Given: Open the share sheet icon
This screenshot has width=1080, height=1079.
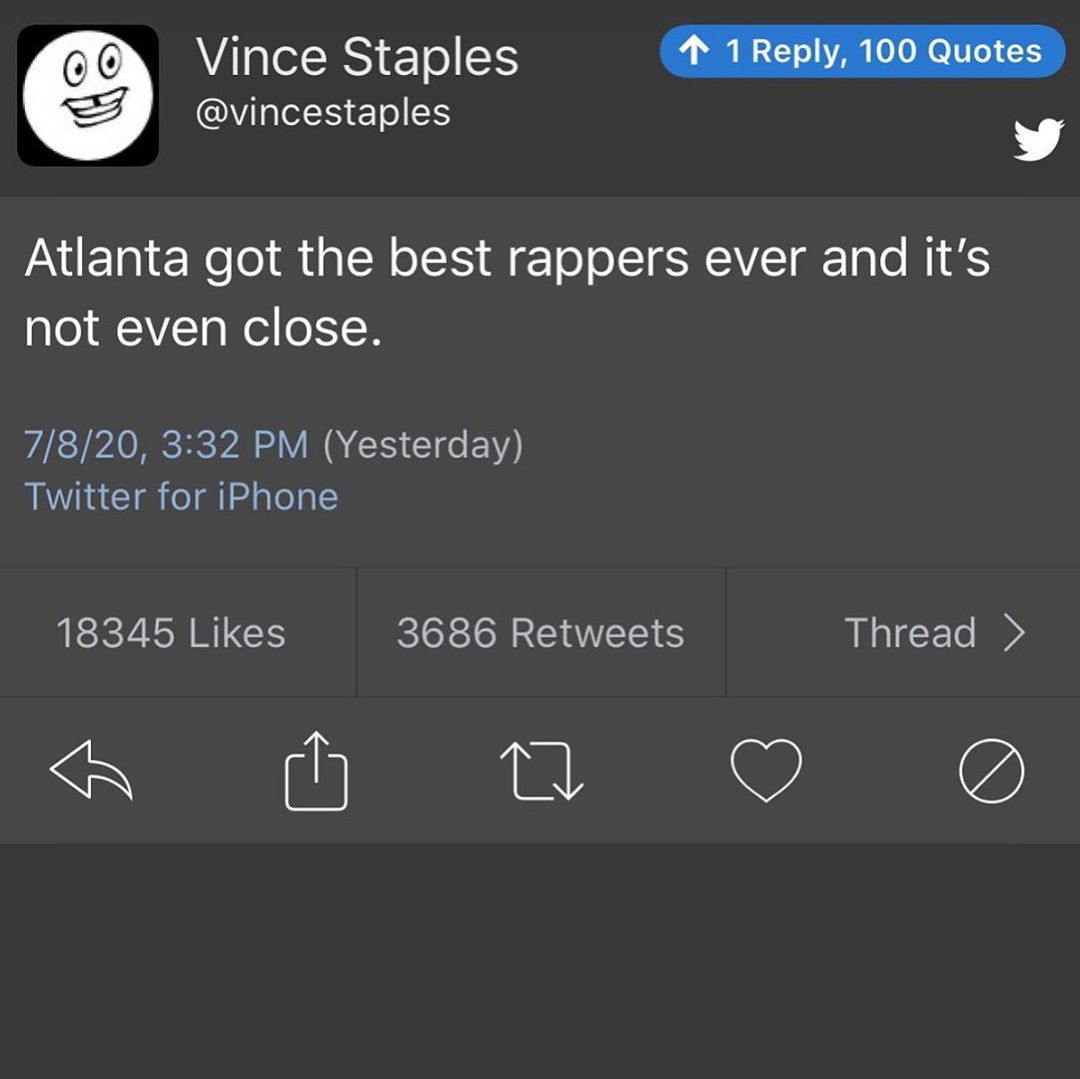Looking at the screenshot, I should click(316, 770).
